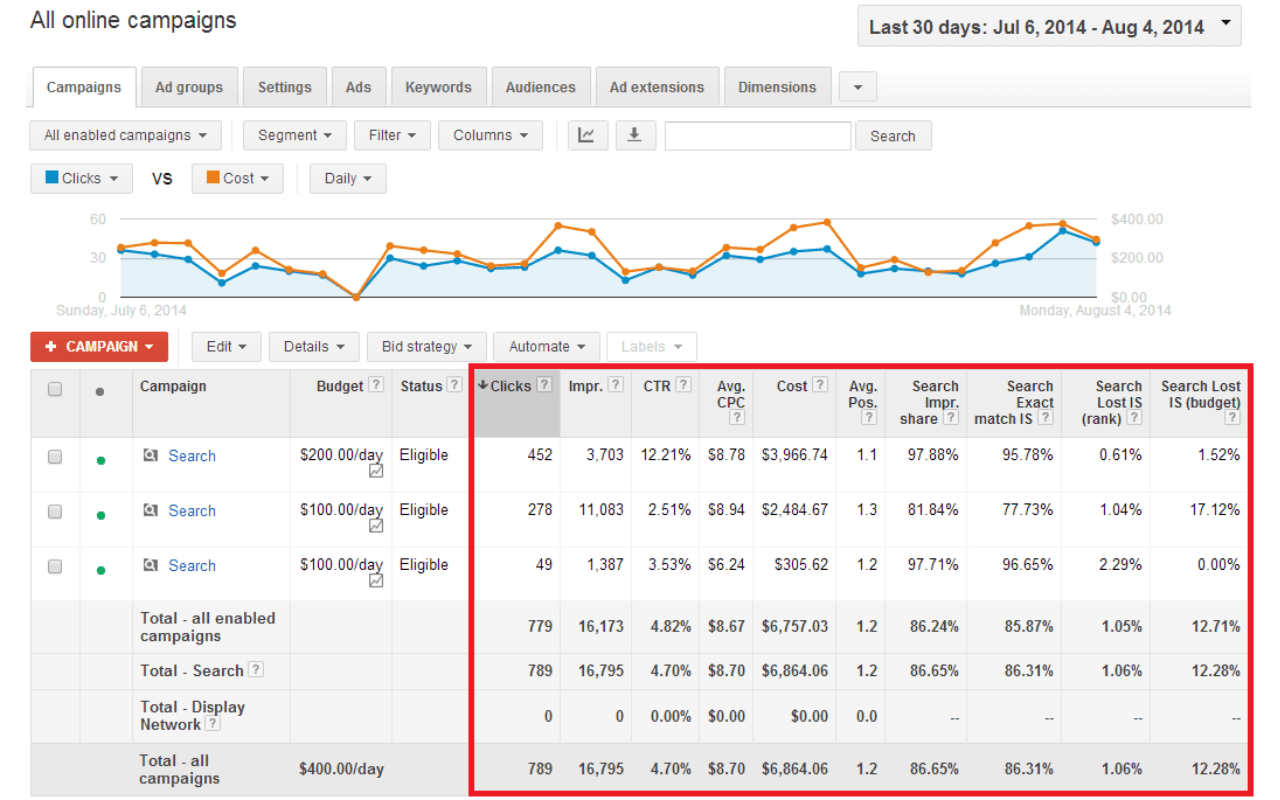
Task: Click help icon next to Cost column header
Action: (820, 385)
